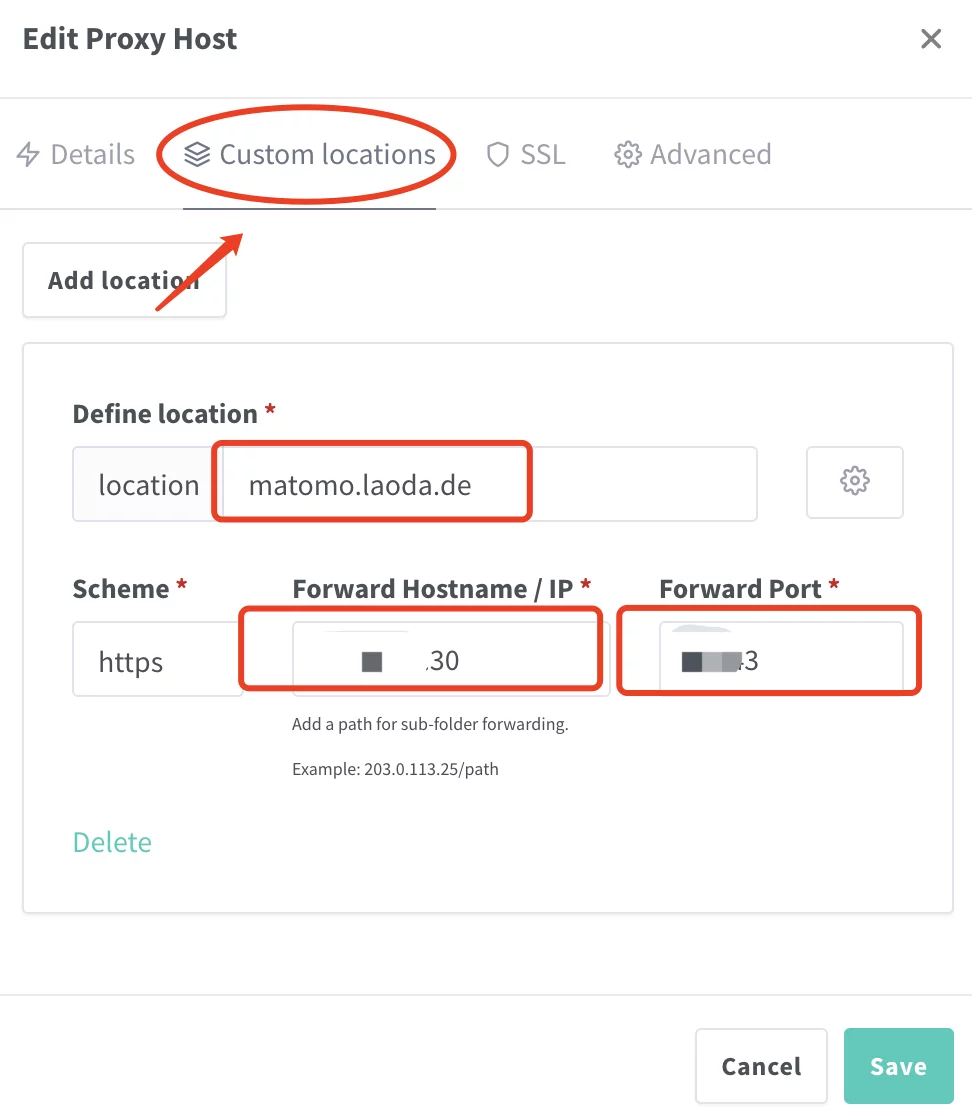Image resolution: width=972 pixels, height=1110 pixels.
Task: Click the lightning bolt icon on Details
Action: [x=29, y=155]
